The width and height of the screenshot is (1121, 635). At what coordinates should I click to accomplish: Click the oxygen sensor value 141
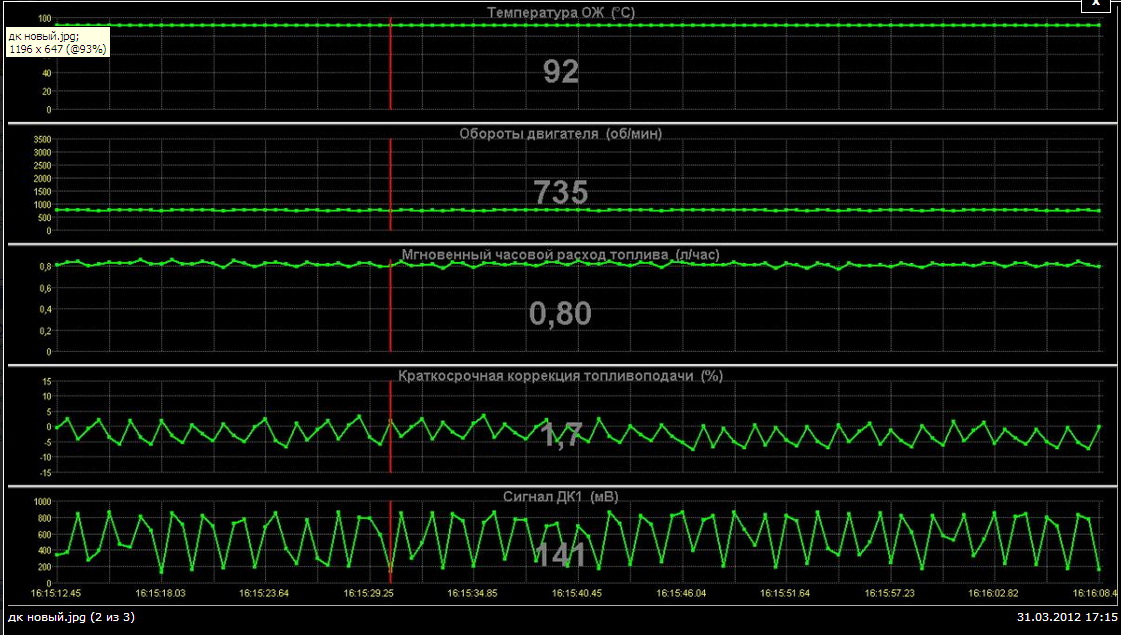tap(560, 556)
